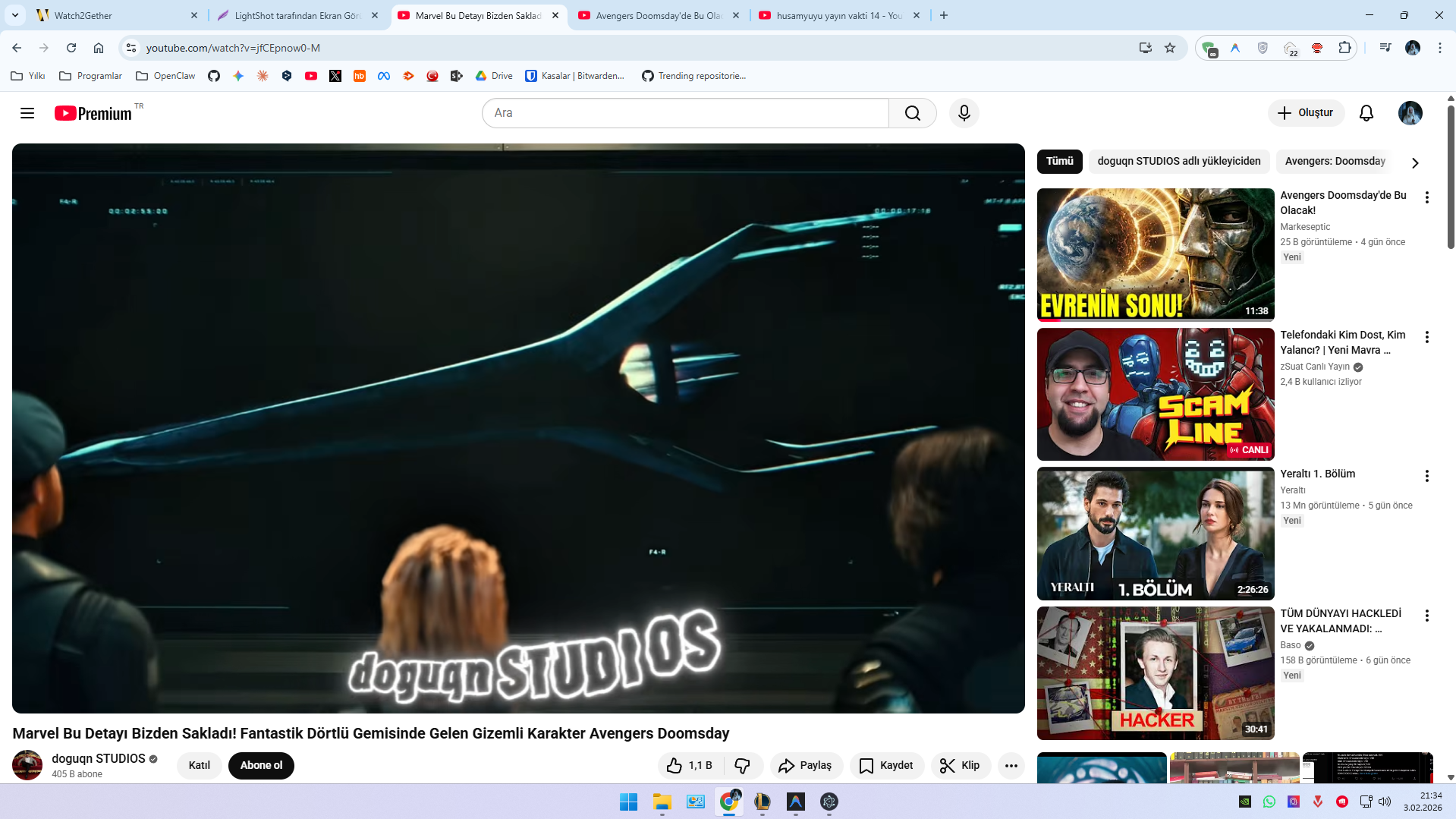Image resolution: width=1456 pixels, height=819 pixels.
Task: Open doguqn STUDIOS channel avatar
Action: pos(27,765)
